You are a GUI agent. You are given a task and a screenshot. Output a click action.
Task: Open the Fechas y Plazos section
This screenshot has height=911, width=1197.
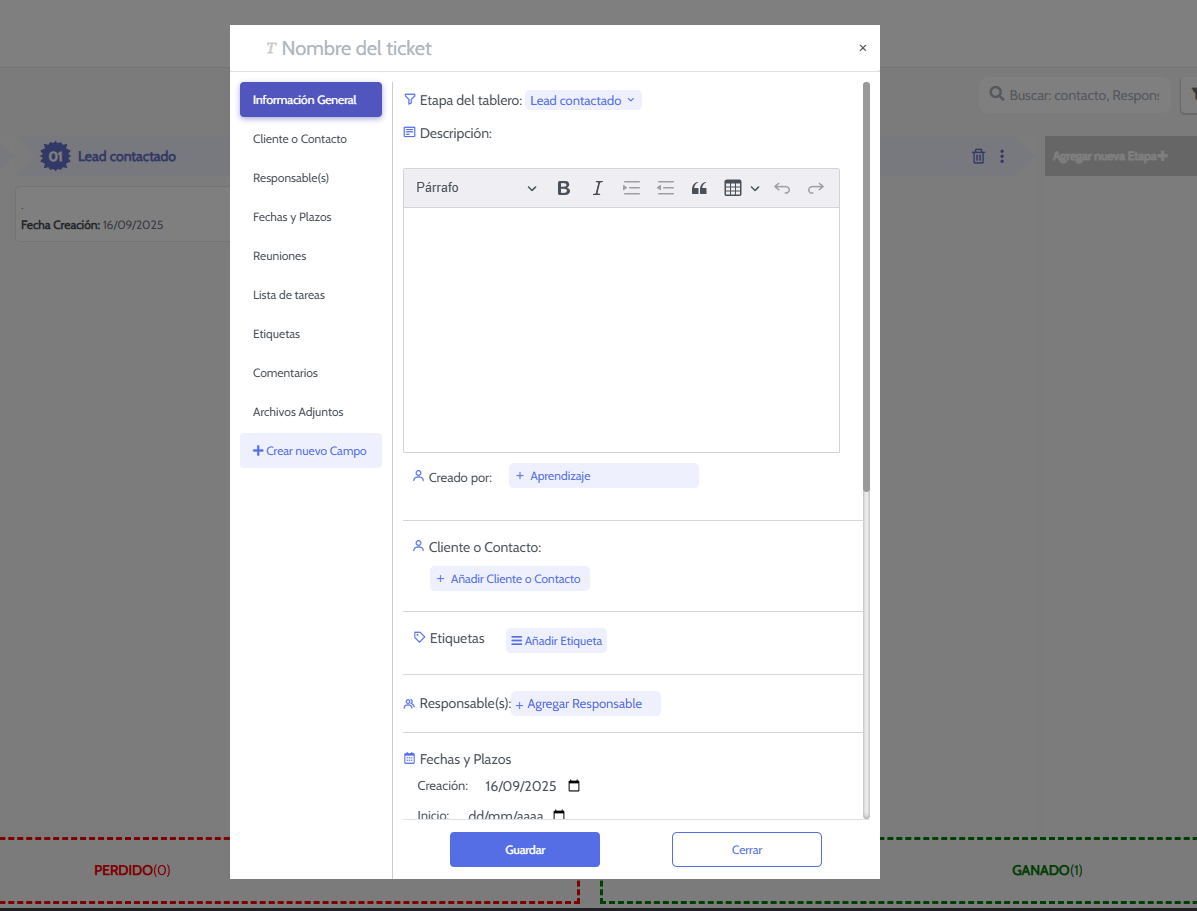[x=292, y=217]
